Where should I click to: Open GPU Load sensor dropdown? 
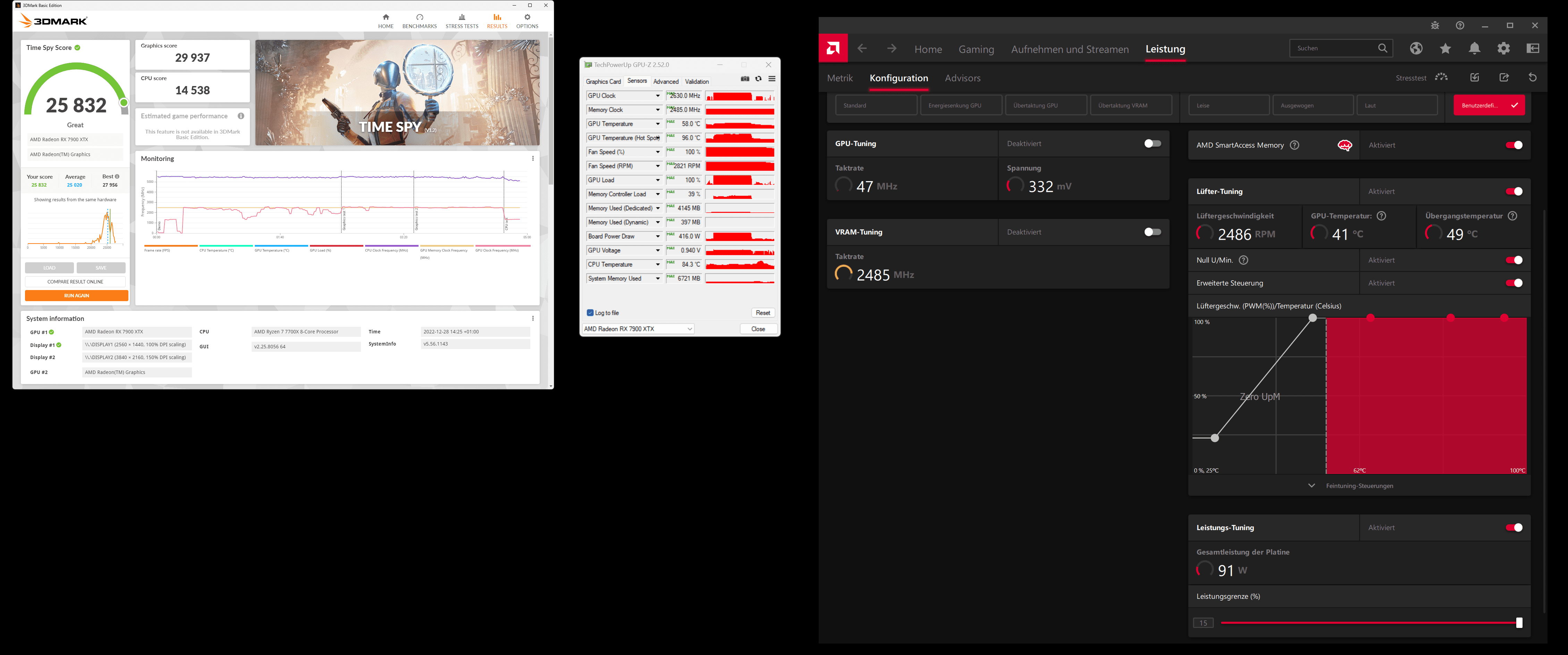(657, 180)
